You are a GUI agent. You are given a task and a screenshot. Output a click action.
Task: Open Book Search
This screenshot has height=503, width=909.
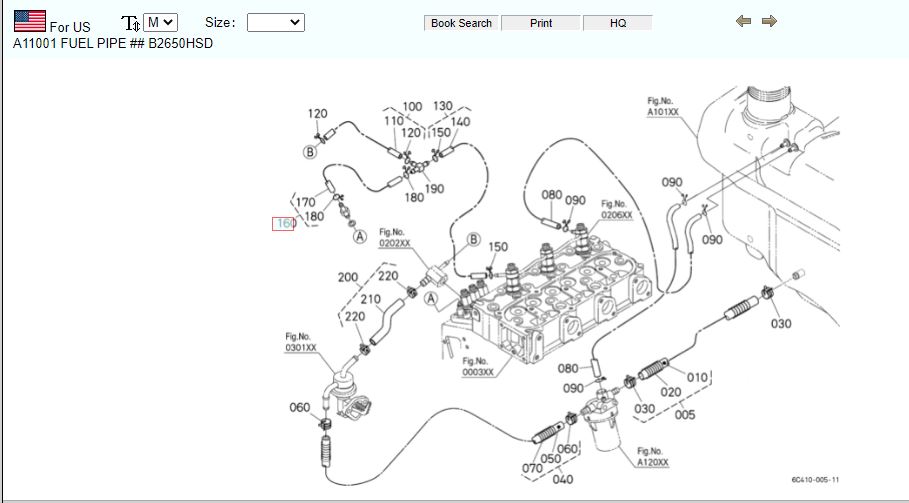[461, 23]
